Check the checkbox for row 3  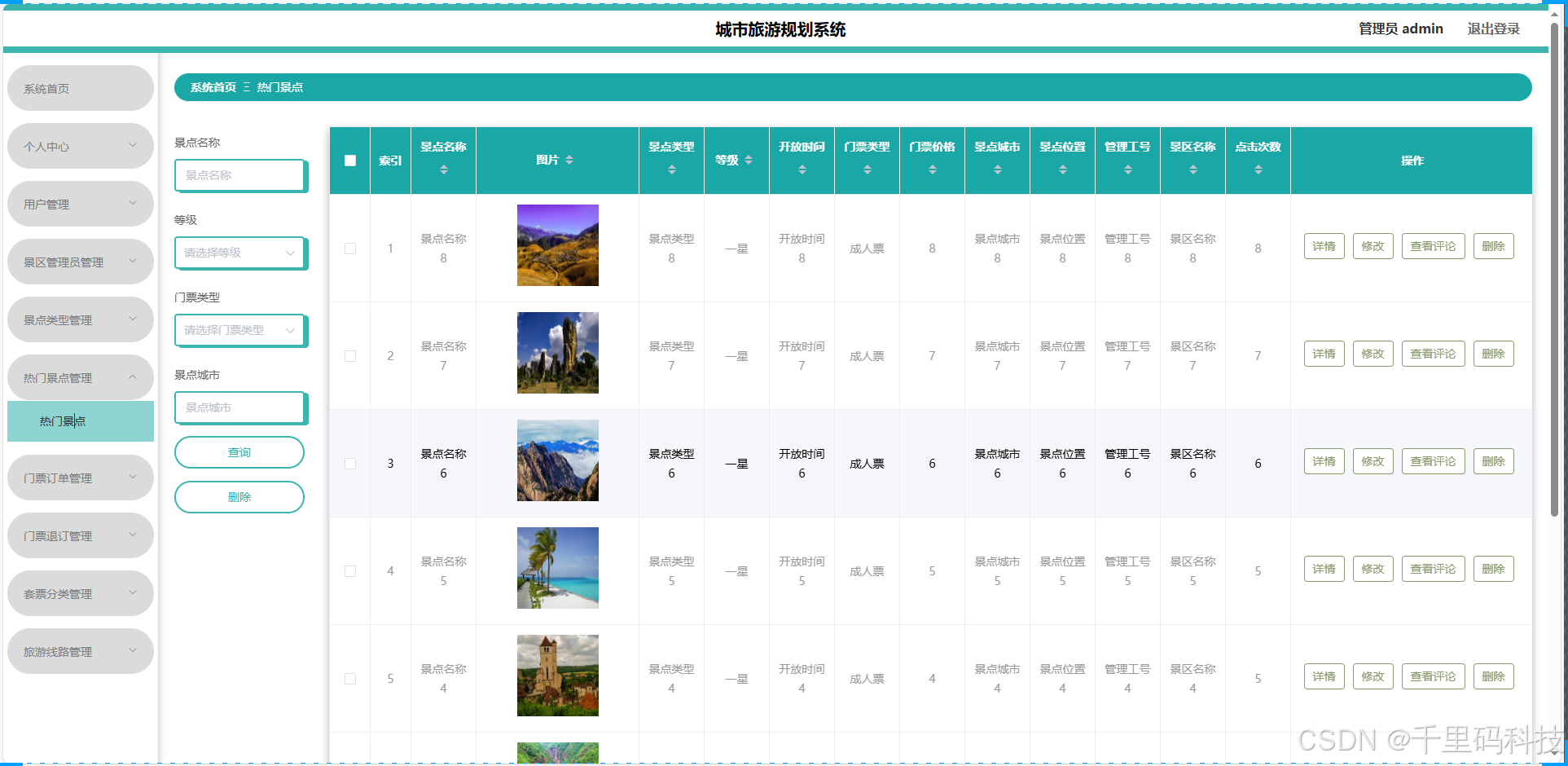coord(350,464)
